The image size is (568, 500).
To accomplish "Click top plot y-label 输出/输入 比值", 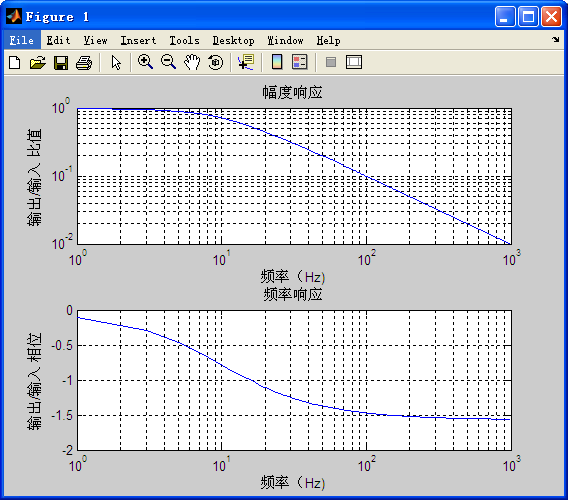I will click(34, 178).
